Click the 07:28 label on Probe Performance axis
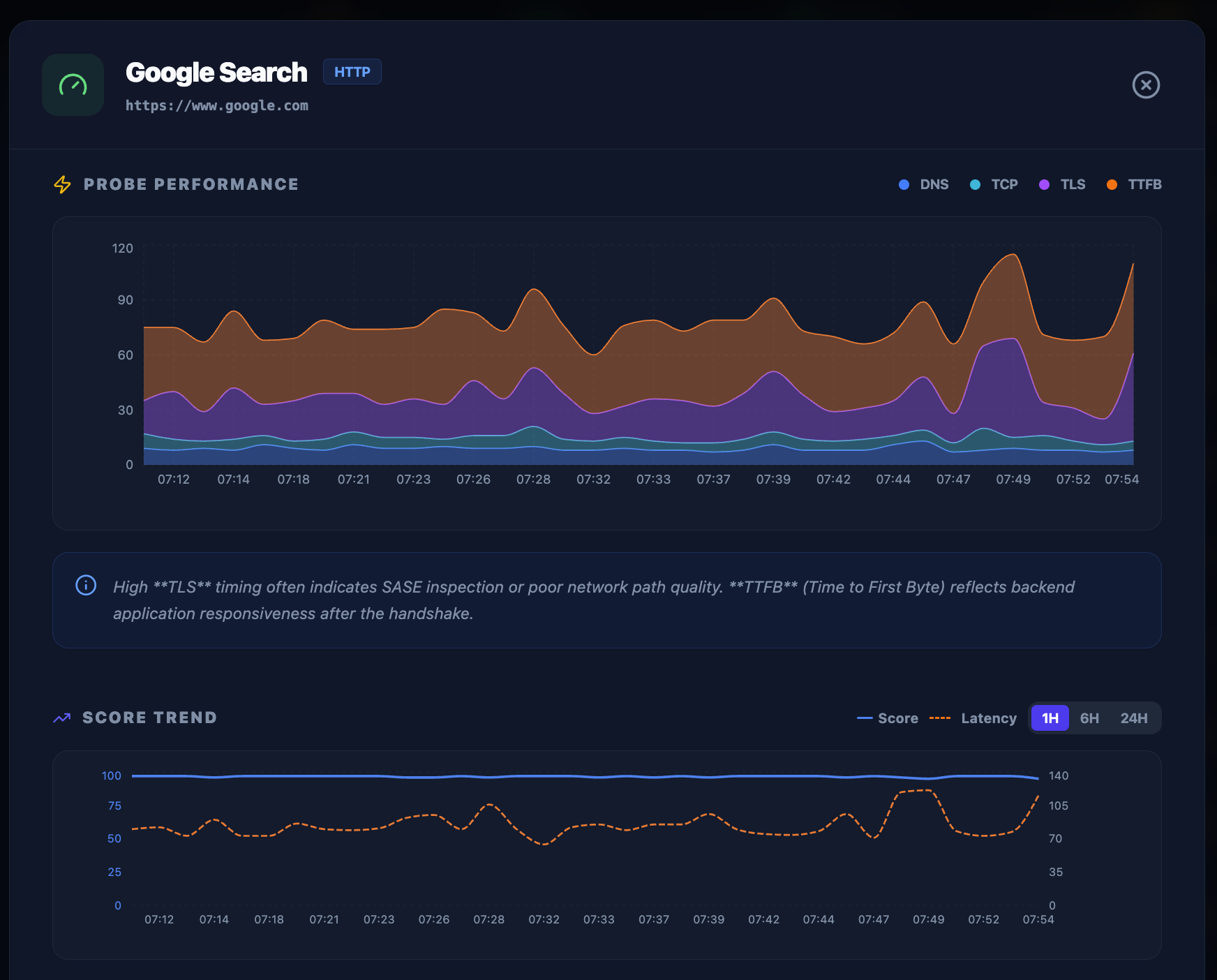The image size is (1217, 980). [534, 480]
